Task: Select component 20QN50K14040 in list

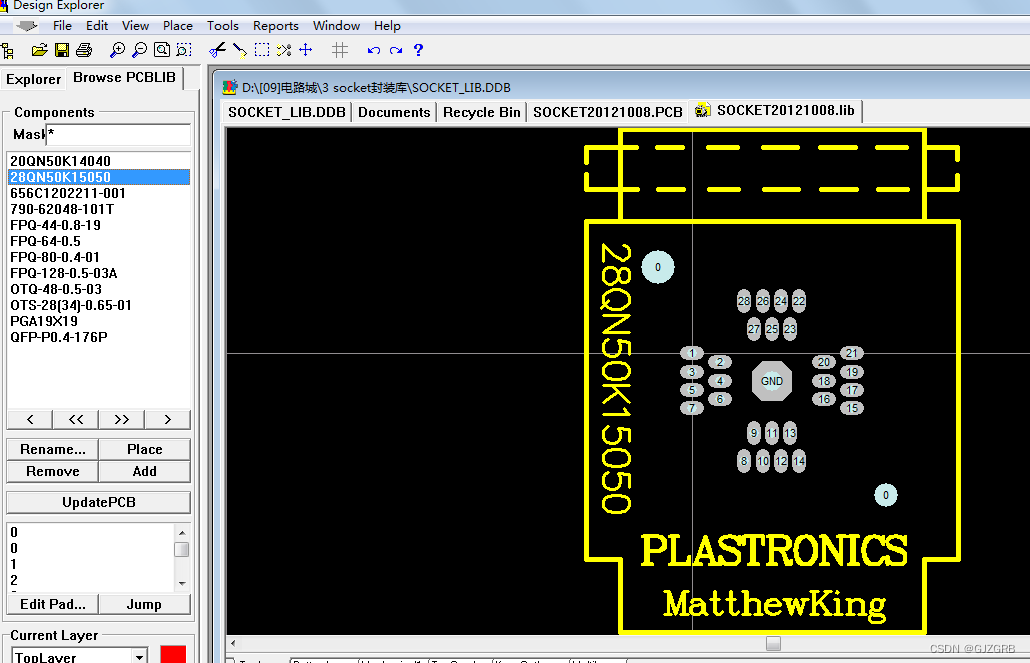Action: click(99, 161)
